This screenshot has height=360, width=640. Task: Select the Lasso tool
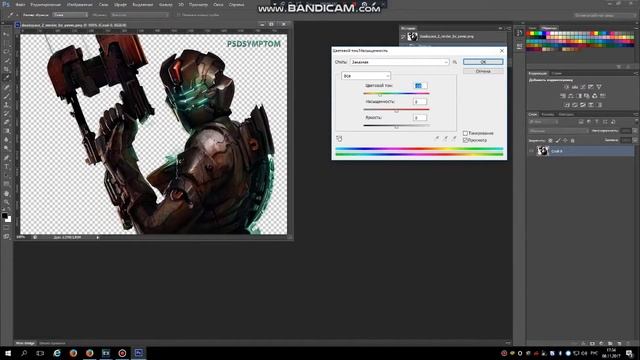coord(6,52)
